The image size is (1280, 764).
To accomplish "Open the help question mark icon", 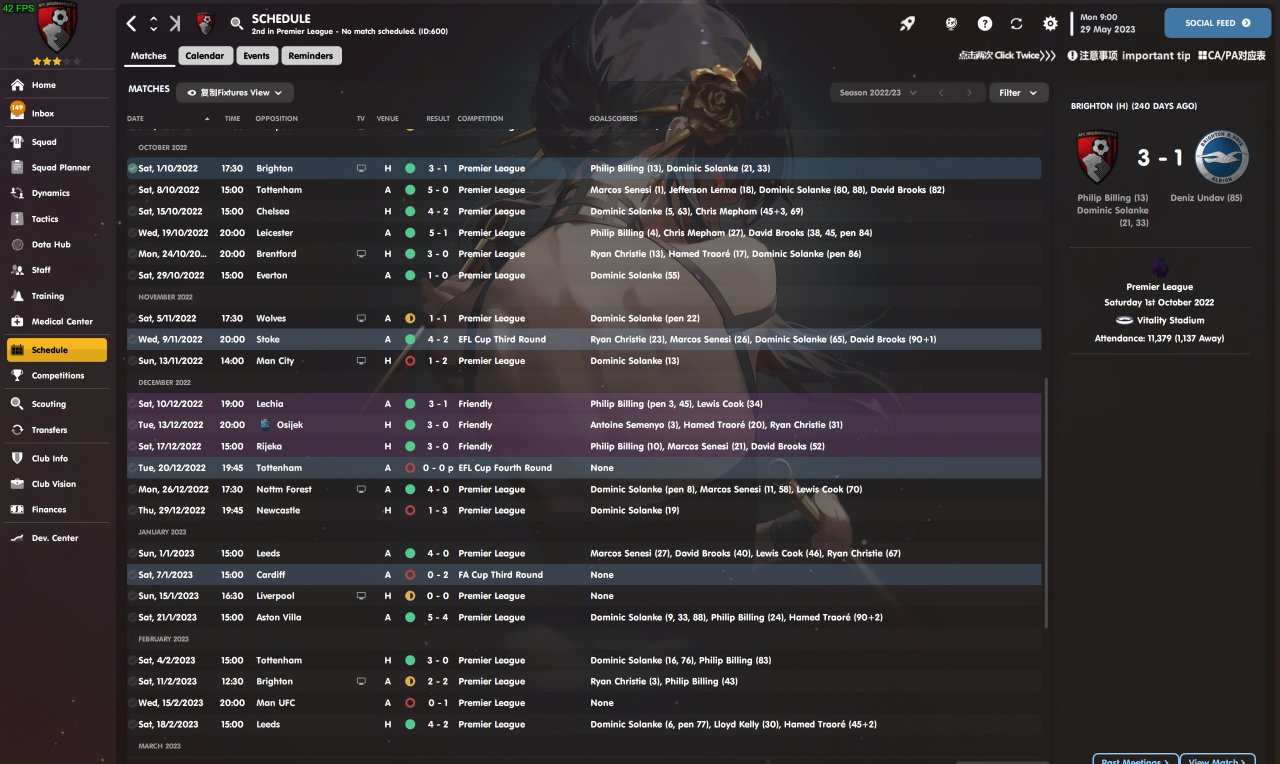I will click(985, 23).
